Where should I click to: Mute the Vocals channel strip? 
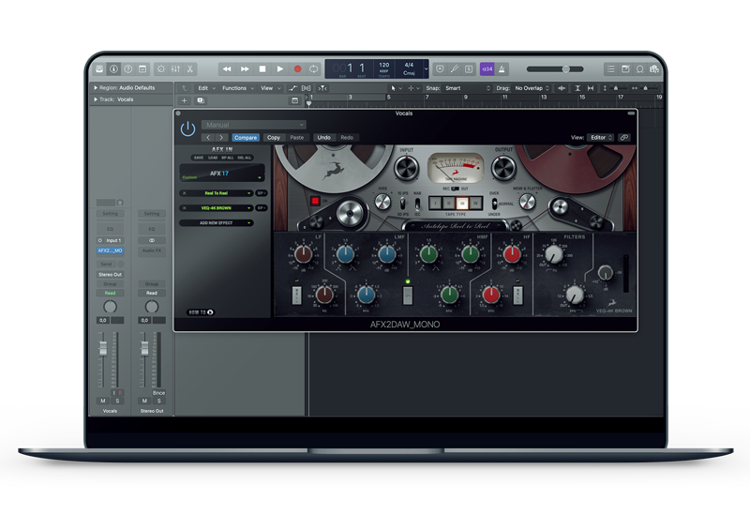tap(102, 400)
